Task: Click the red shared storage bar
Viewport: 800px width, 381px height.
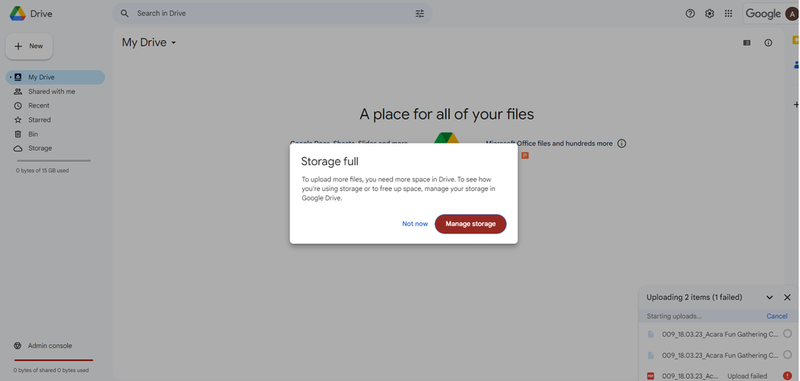Action: 54,360
